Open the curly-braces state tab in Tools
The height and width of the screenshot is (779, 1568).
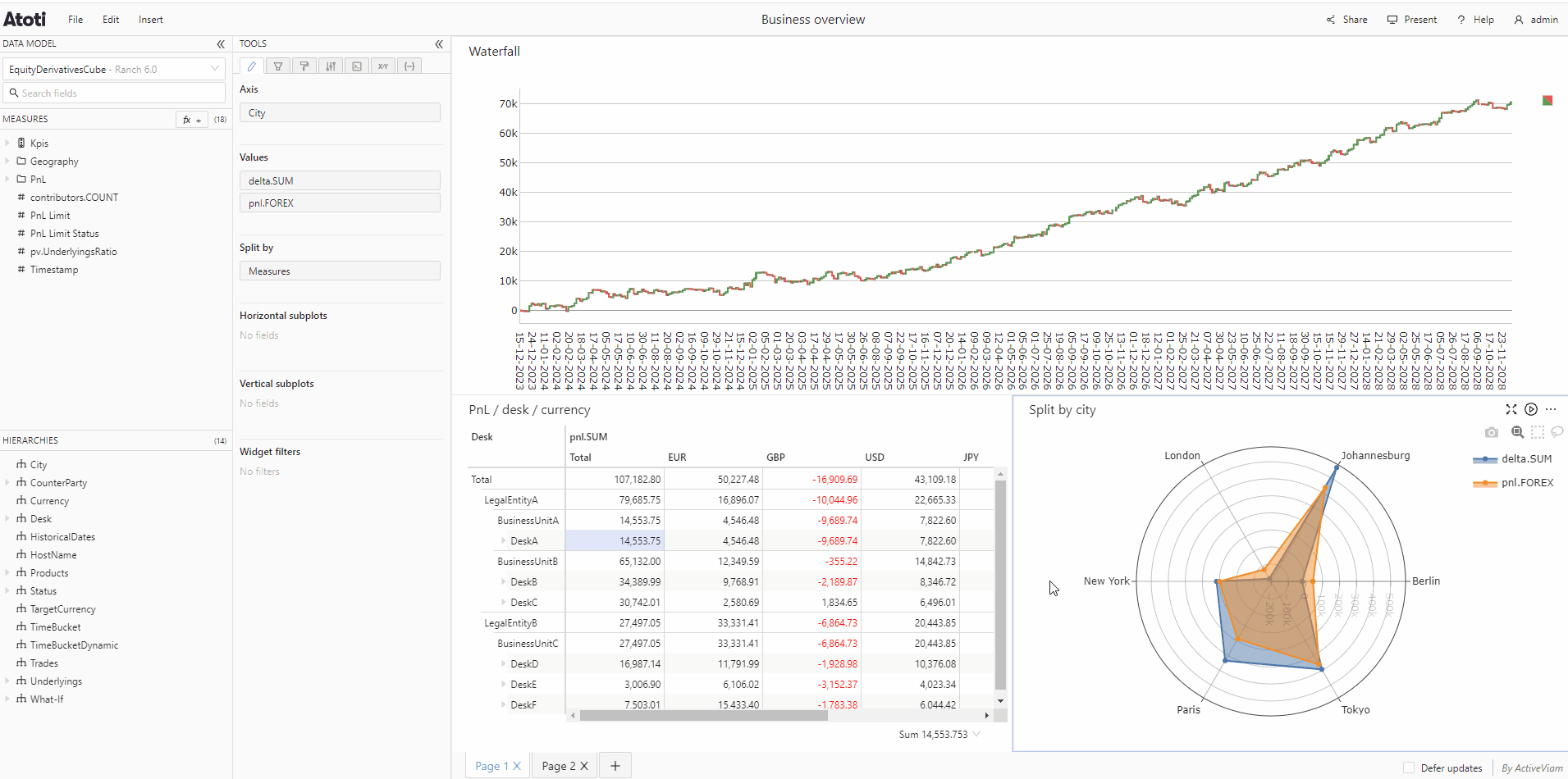coord(409,66)
